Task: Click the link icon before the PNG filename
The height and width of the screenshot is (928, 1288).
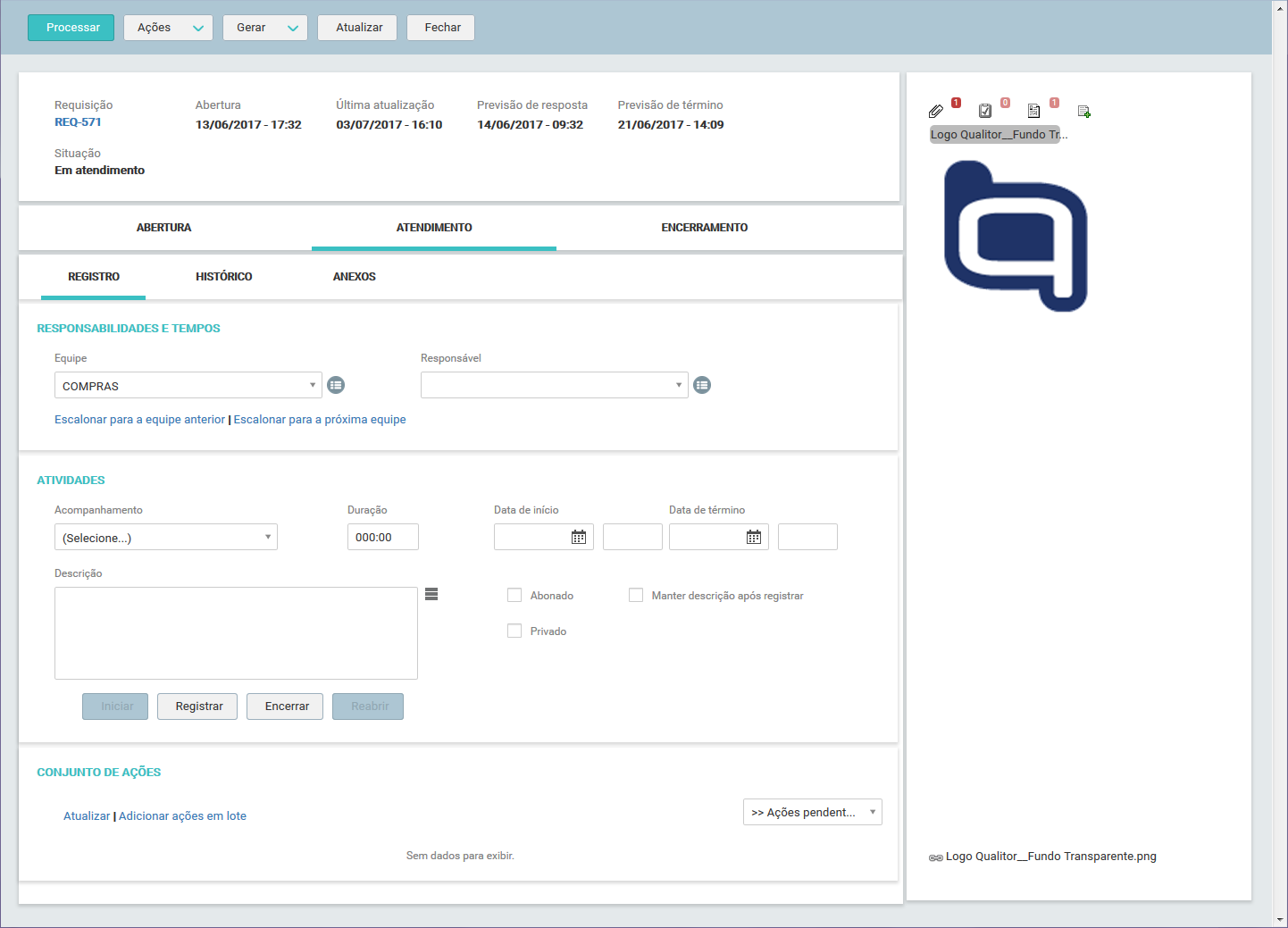Action: pyautogui.click(x=935, y=857)
